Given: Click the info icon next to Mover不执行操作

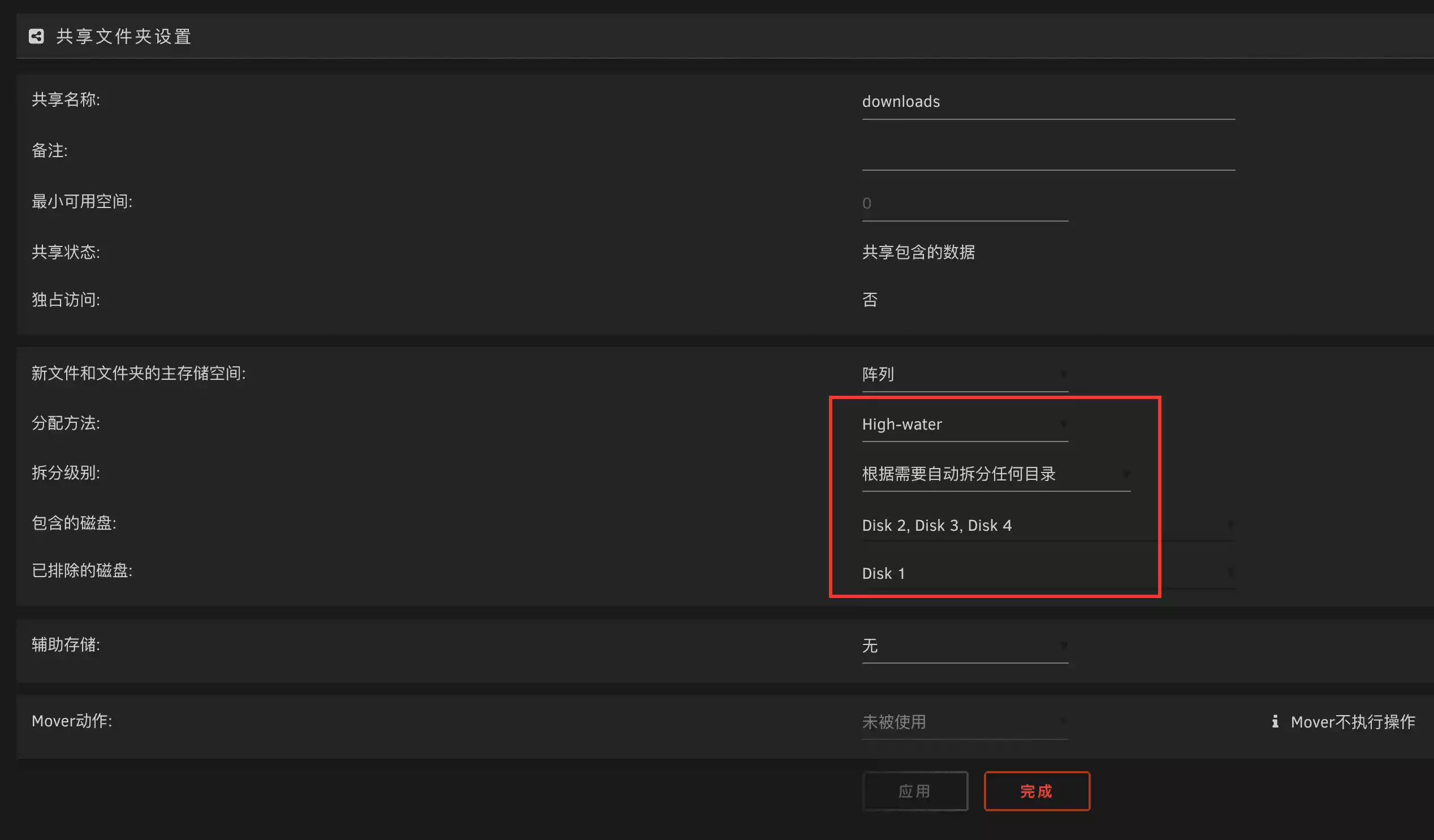Looking at the screenshot, I should click(x=1275, y=721).
